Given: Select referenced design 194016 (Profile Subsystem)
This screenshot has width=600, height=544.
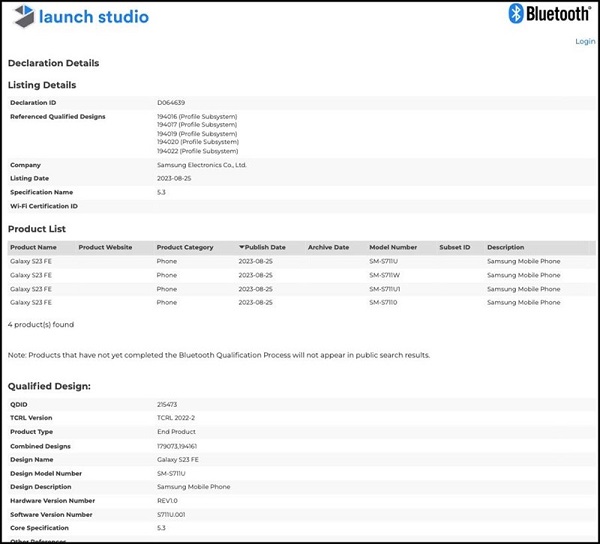Looking at the screenshot, I should (197, 117).
